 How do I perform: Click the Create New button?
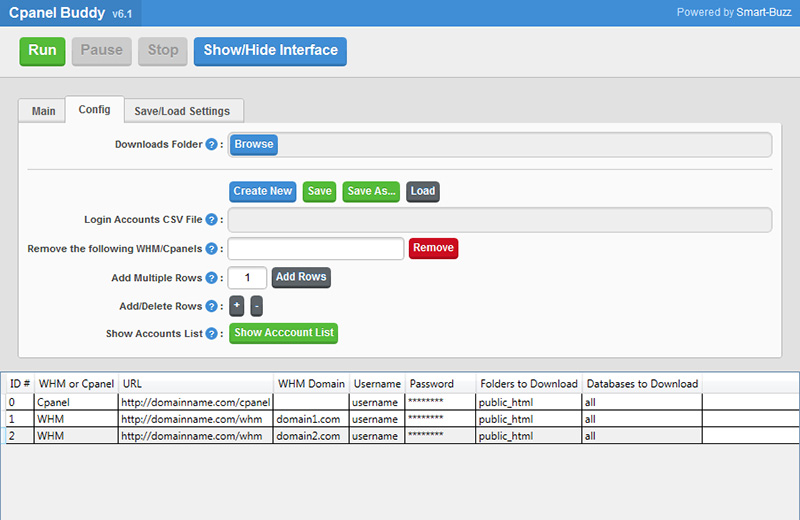click(x=263, y=191)
